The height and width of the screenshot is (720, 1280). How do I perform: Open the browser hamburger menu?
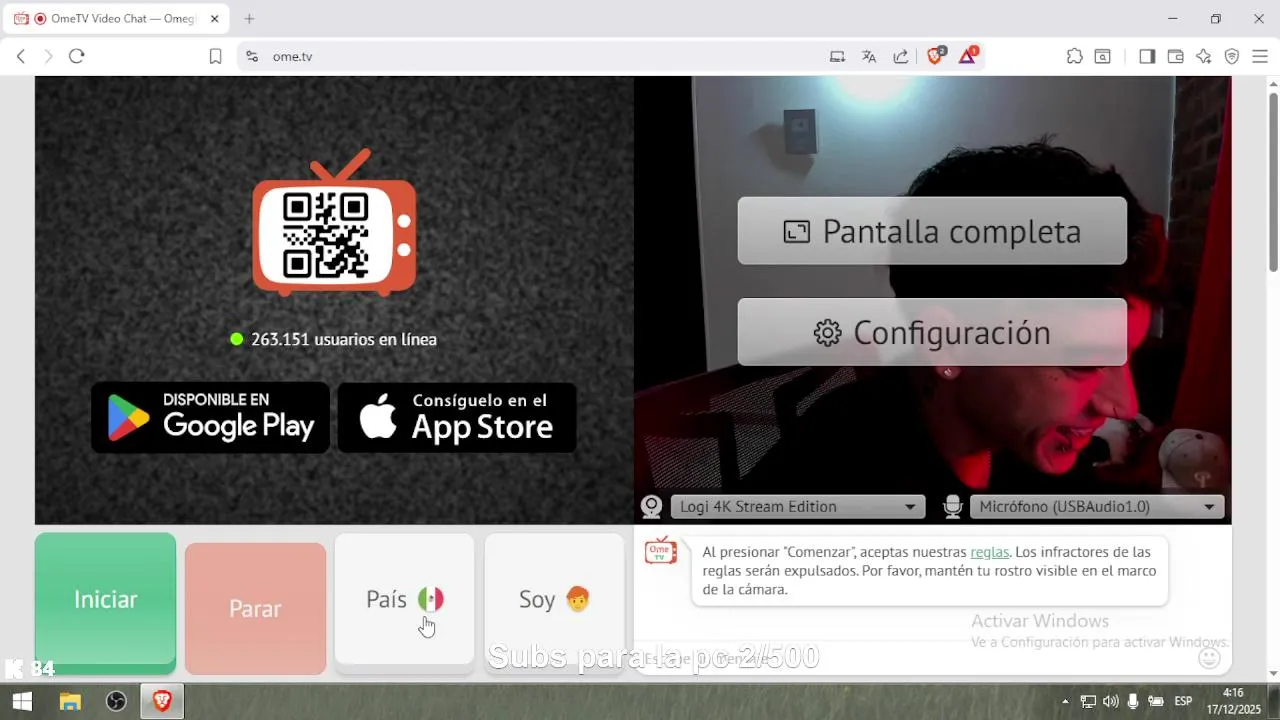tap(1260, 57)
